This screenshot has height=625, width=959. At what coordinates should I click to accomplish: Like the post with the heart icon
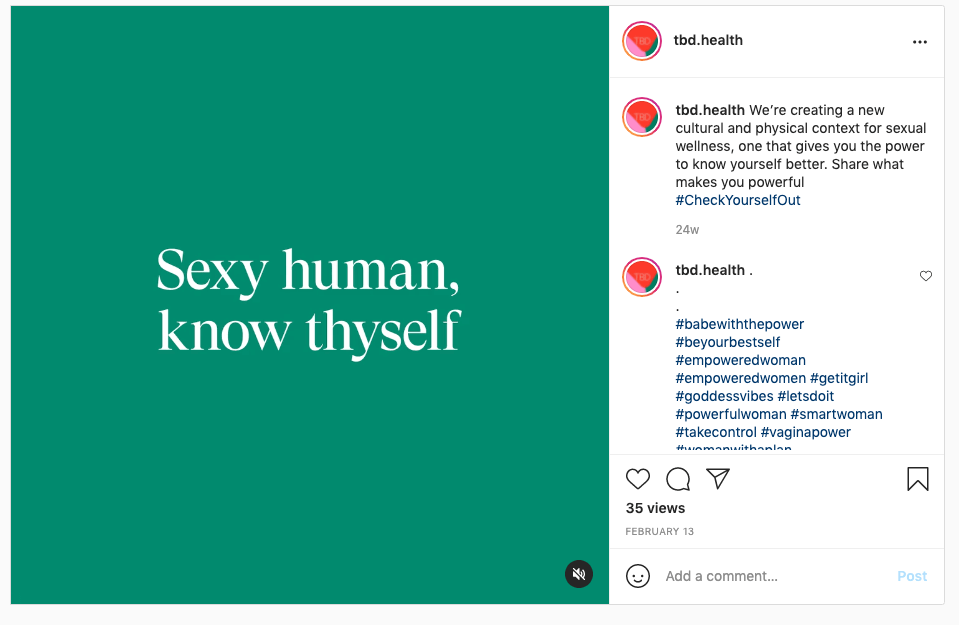coord(637,479)
